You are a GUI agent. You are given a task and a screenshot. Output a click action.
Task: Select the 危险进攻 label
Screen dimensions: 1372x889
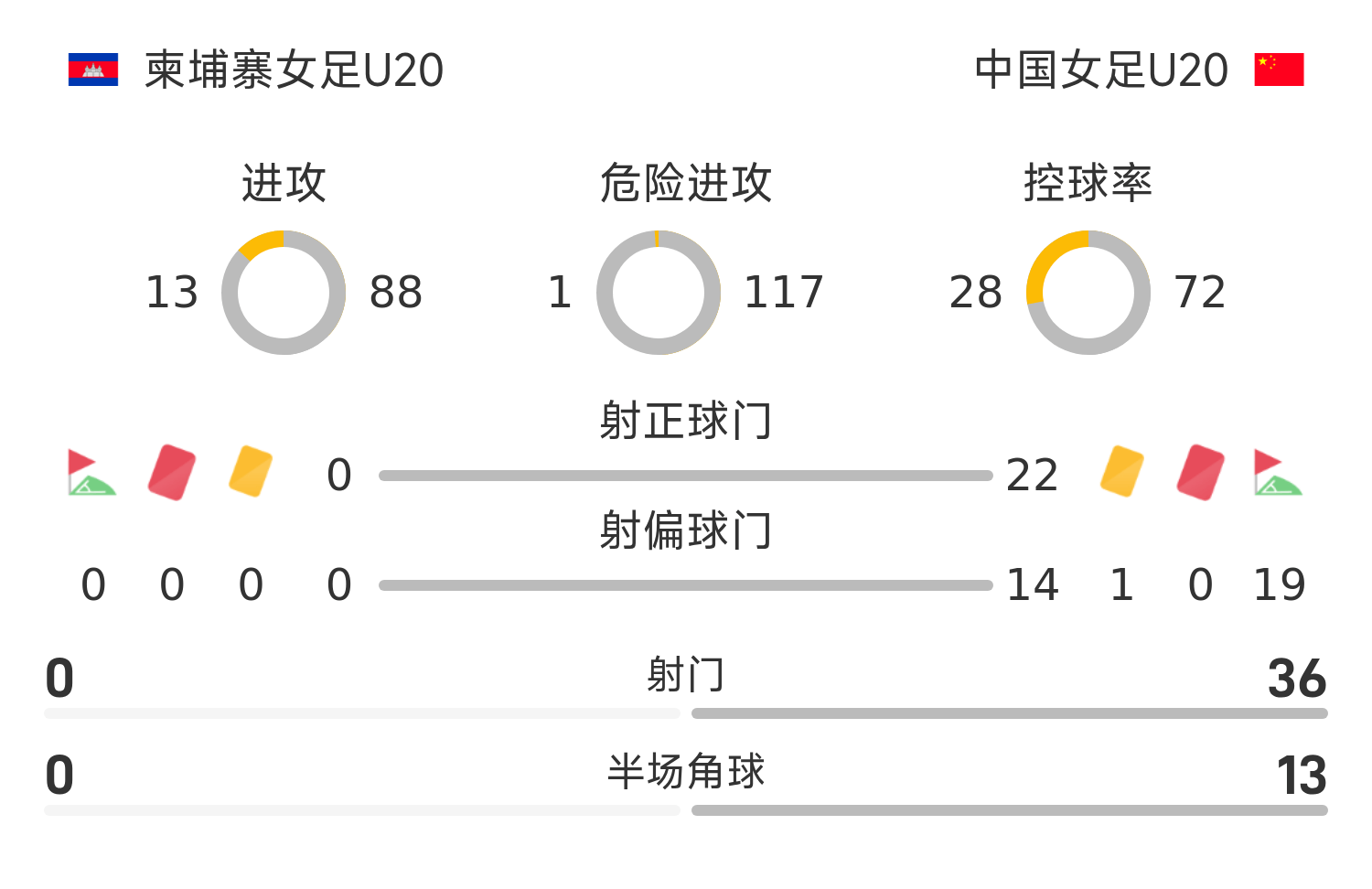[x=686, y=183]
